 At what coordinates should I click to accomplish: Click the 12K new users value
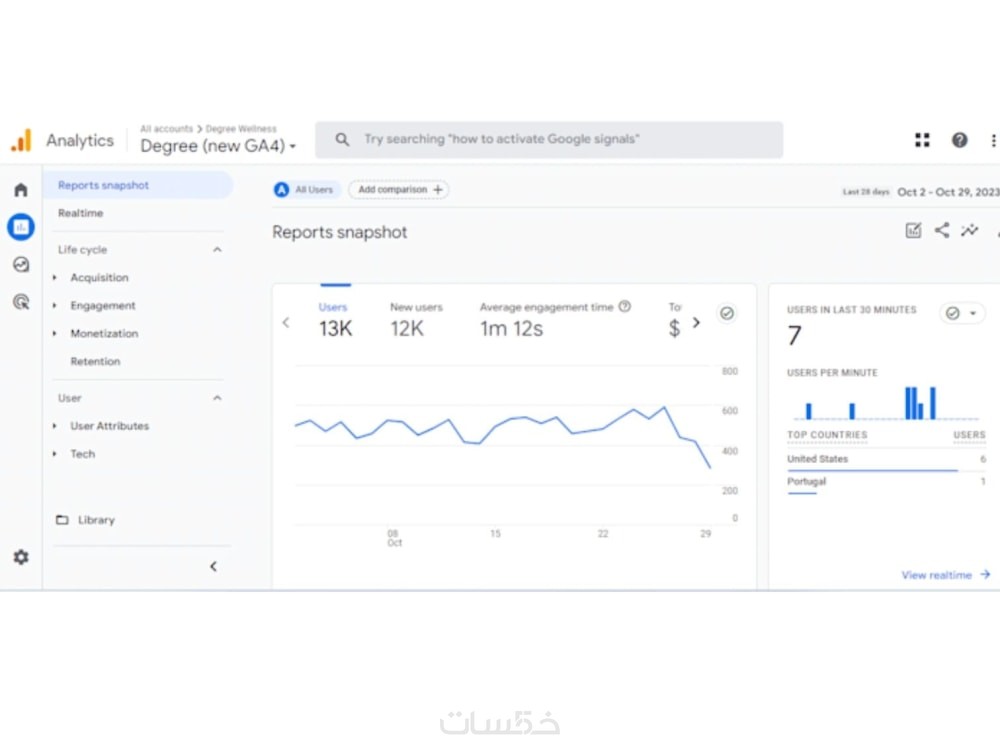pyautogui.click(x=407, y=328)
